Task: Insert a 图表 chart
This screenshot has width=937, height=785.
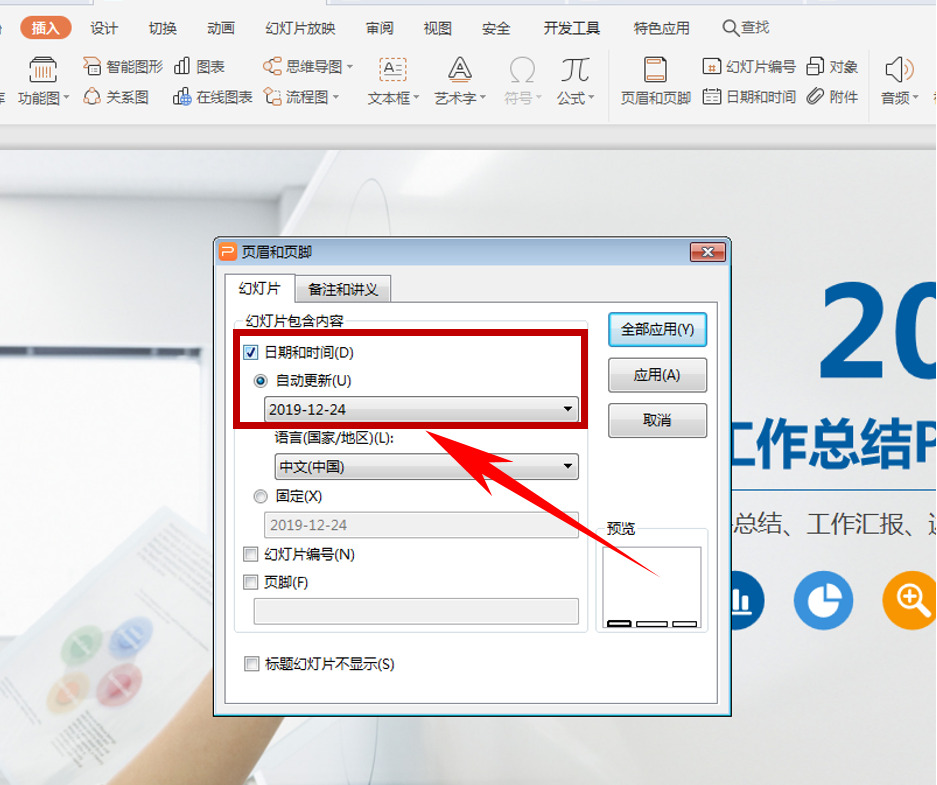Action: point(199,66)
